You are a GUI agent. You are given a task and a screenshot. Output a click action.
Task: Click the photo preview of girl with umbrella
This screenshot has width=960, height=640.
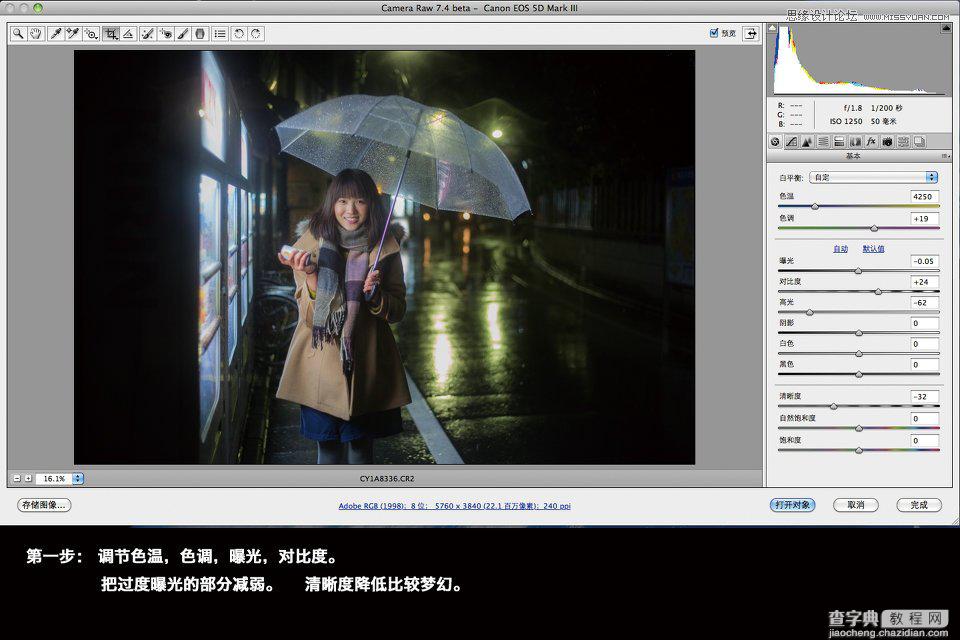384,257
